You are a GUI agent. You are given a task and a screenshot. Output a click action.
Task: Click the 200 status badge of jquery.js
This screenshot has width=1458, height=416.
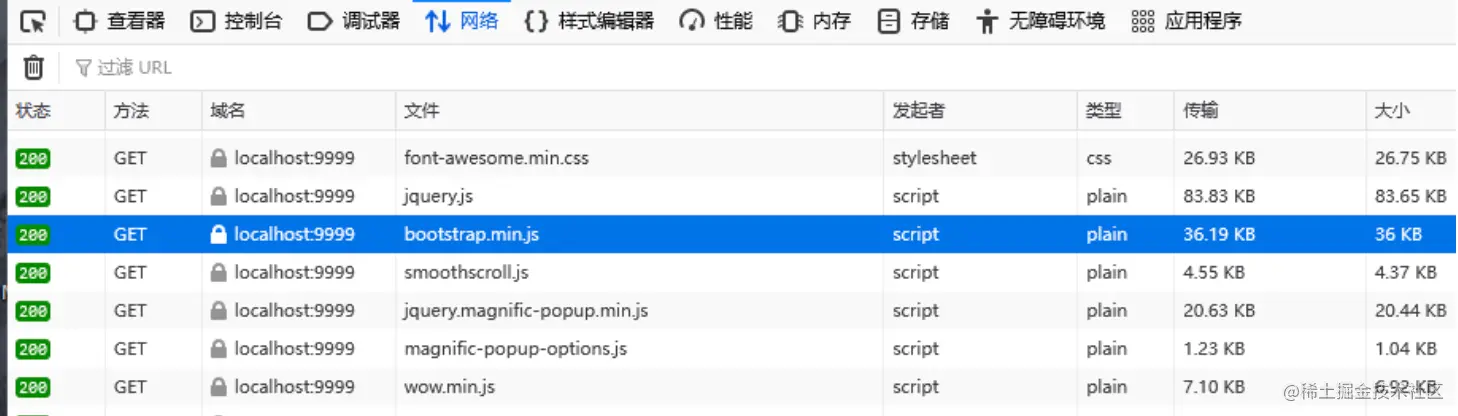point(32,197)
